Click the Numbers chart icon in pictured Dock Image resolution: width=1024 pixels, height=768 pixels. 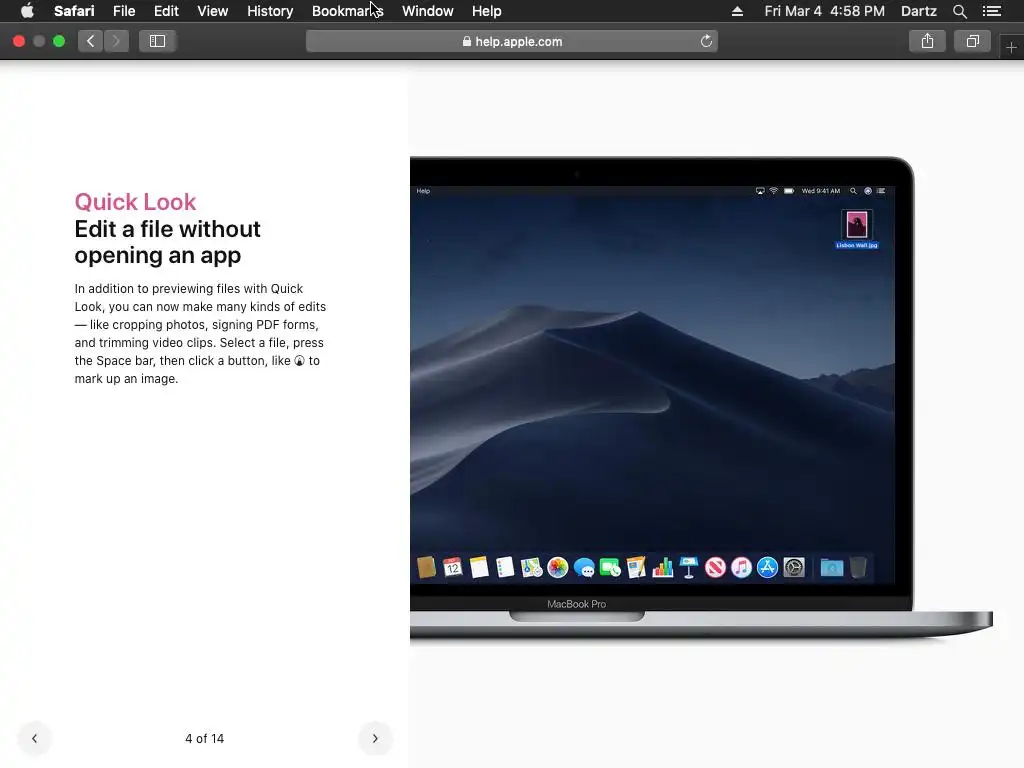coord(662,567)
